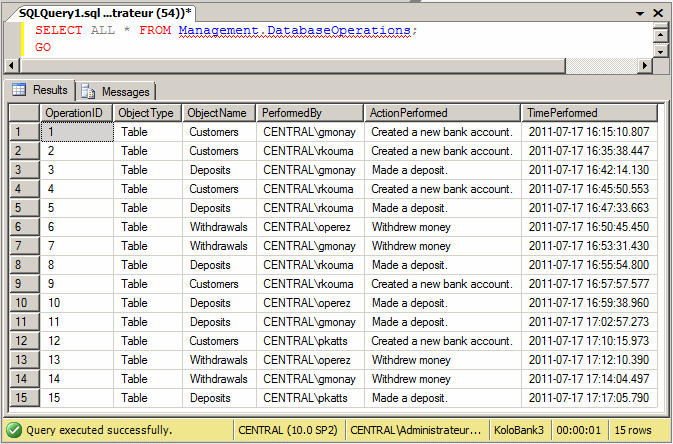Click the ObjectName column header
The width and height of the screenshot is (673, 444).
coord(219,113)
